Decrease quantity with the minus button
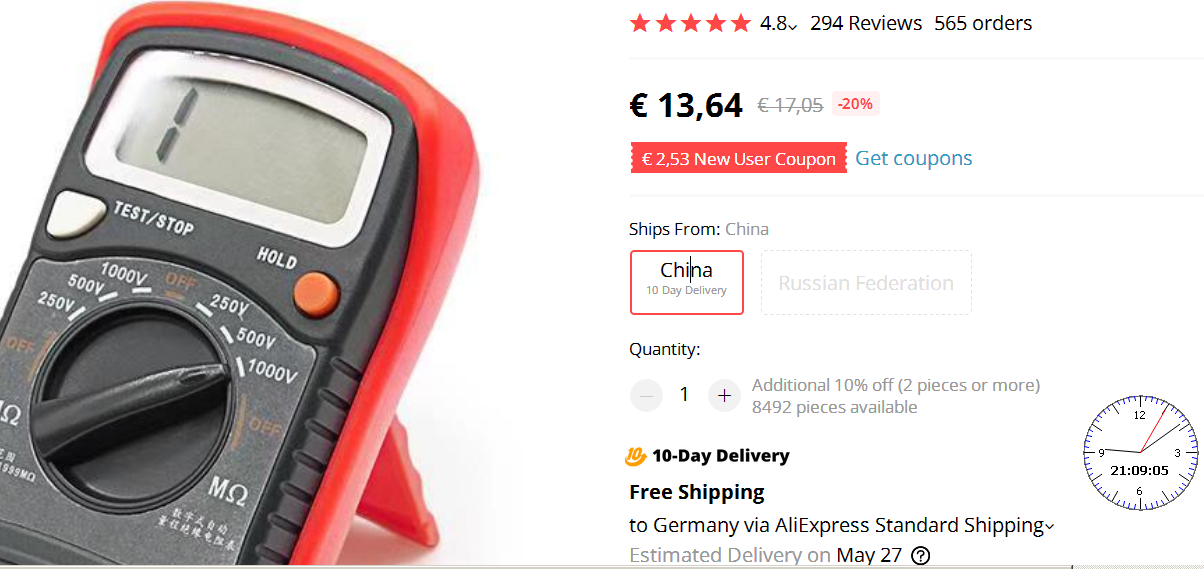Screen dimensions: 1204x569 coord(646,396)
